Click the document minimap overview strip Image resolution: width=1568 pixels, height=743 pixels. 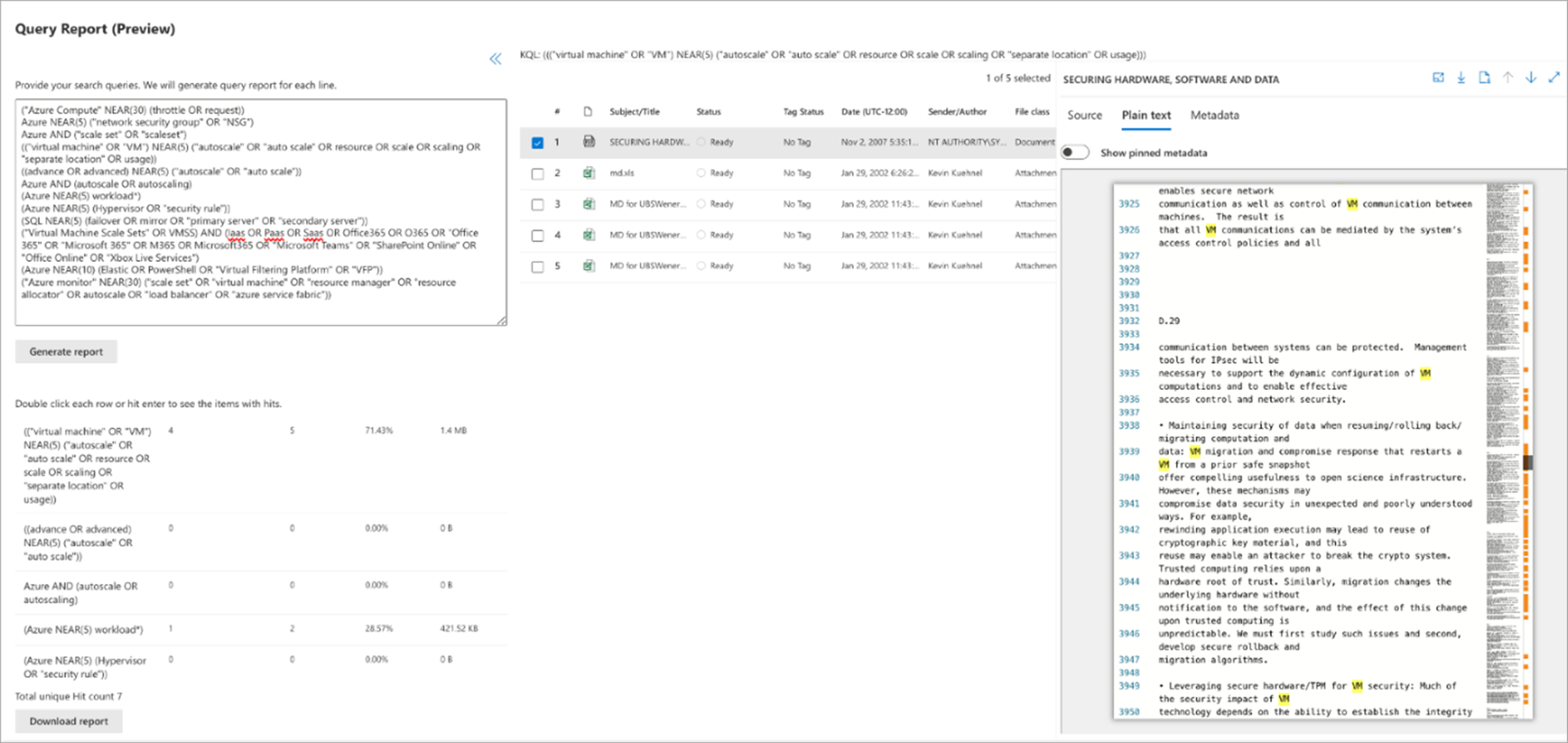point(1503,451)
